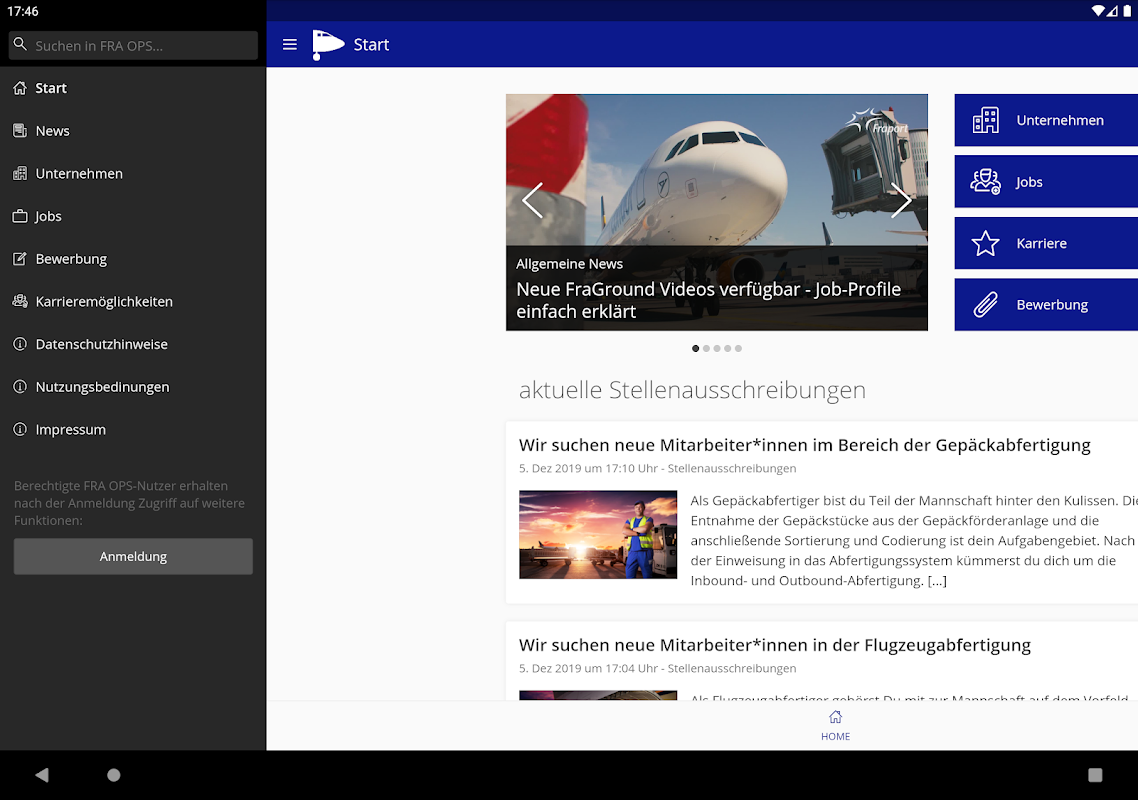Image resolution: width=1138 pixels, height=800 pixels.
Task: Tap the HOME tab label
Action: click(x=835, y=736)
